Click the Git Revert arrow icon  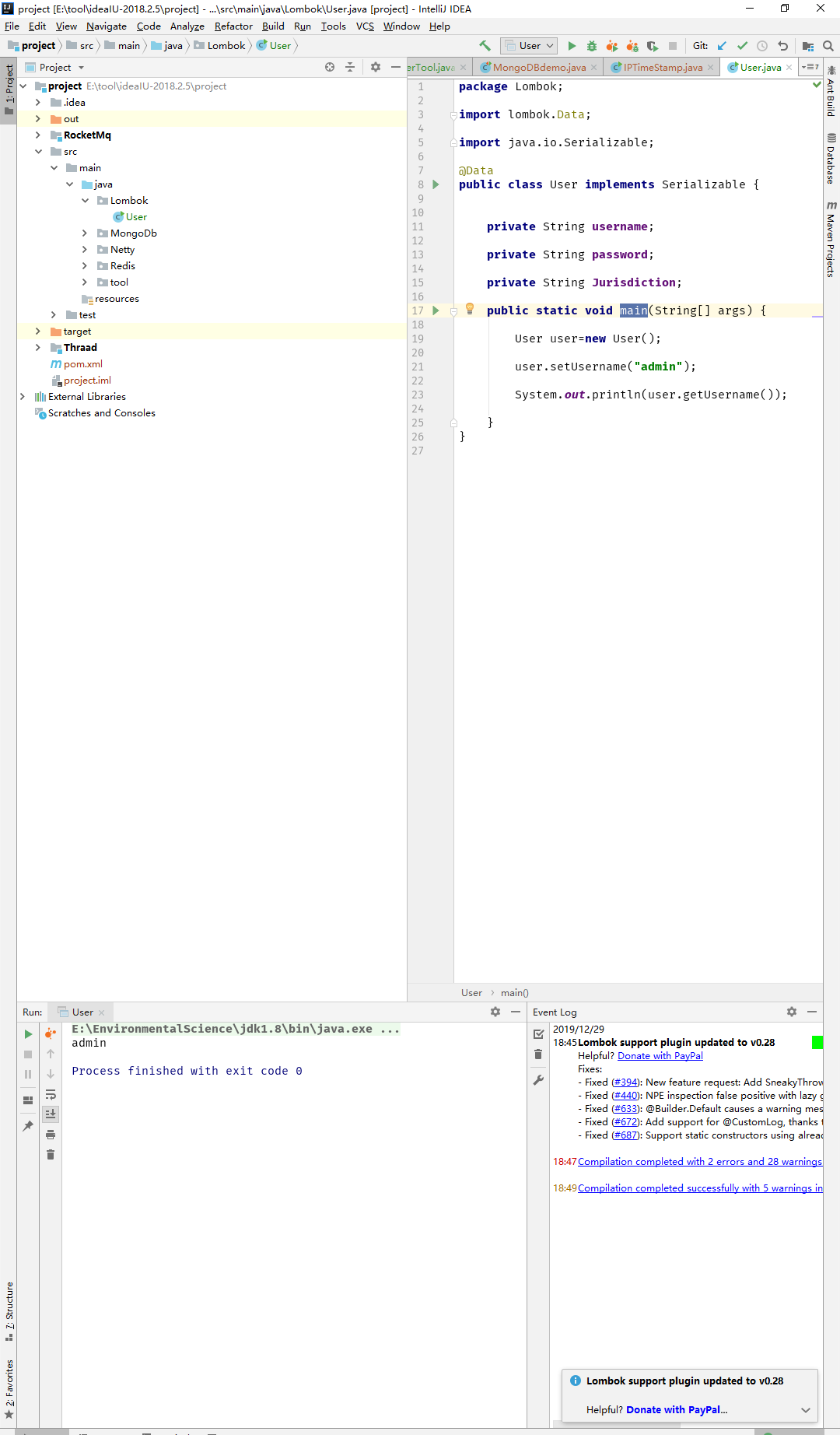tap(782, 46)
